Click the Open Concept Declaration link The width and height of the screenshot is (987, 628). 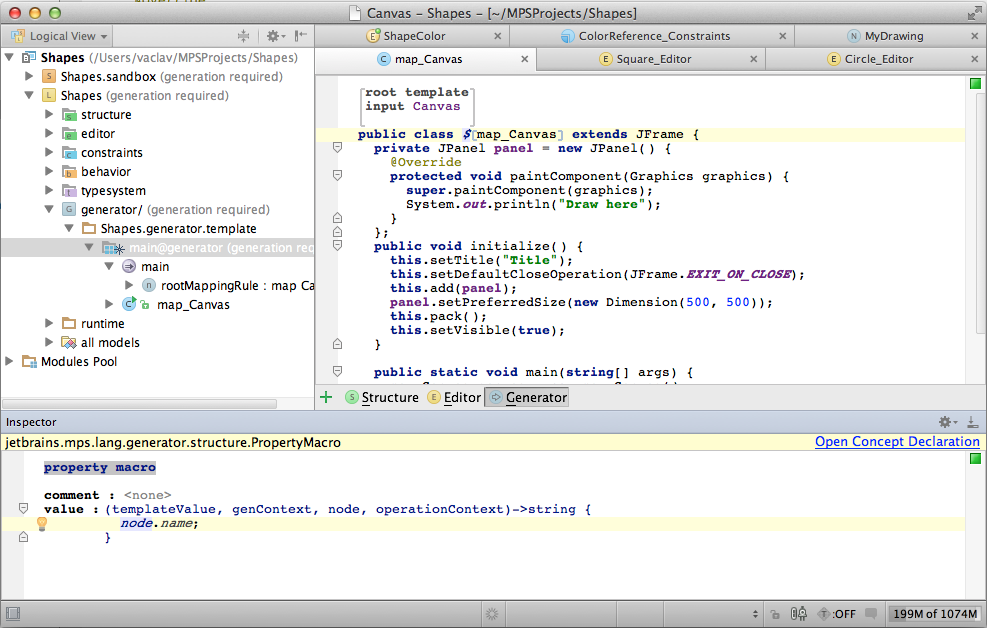click(896, 442)
